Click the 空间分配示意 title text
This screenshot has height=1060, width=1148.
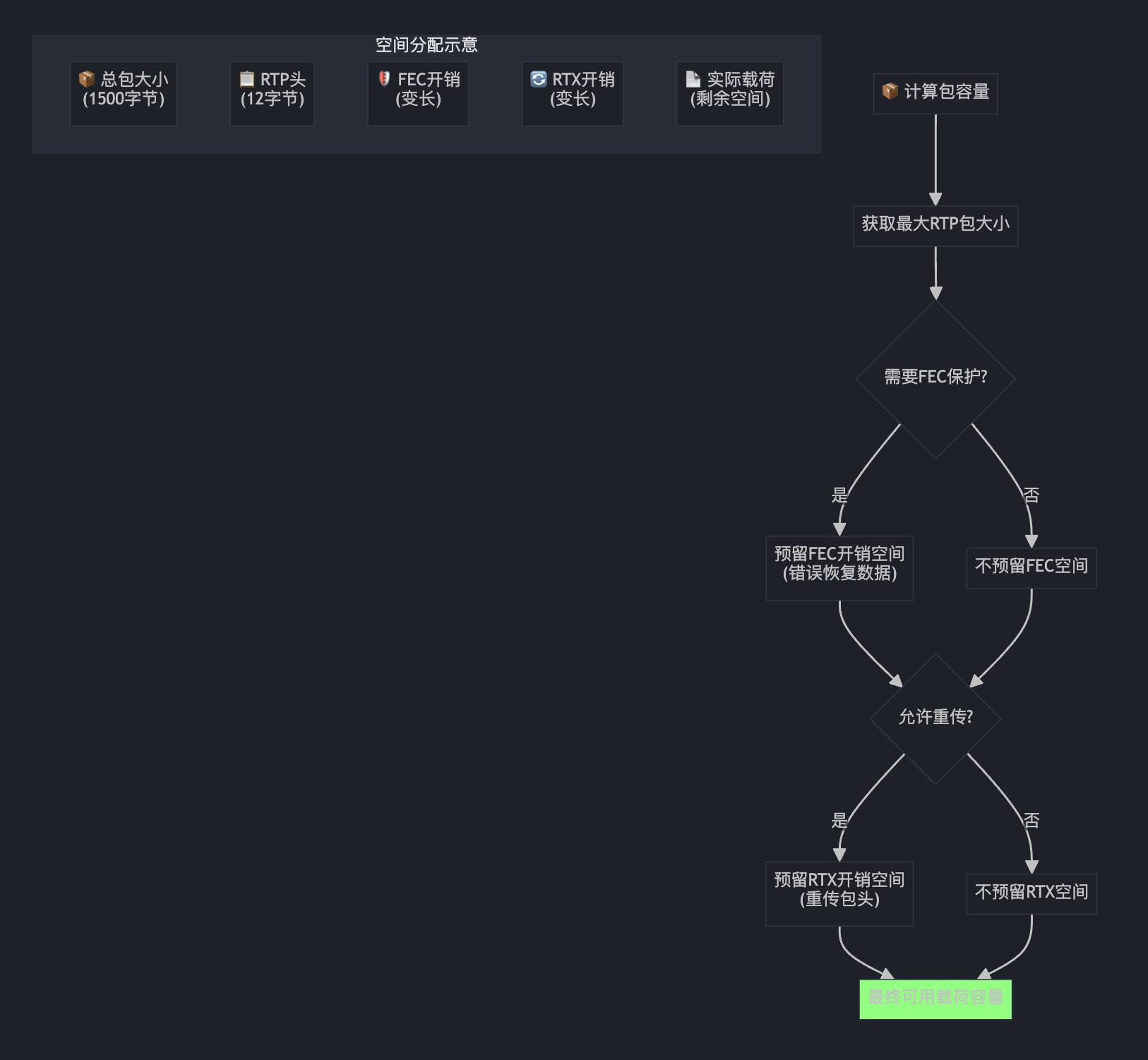(426, 44)
